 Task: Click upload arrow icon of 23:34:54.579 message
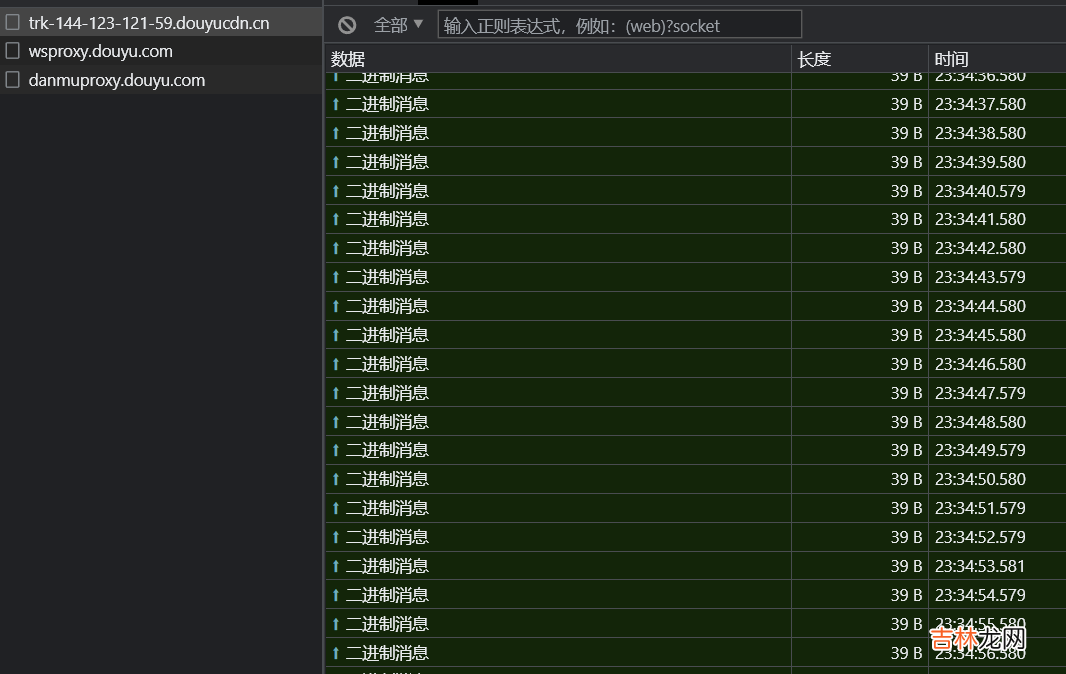[x=336, y=595]
